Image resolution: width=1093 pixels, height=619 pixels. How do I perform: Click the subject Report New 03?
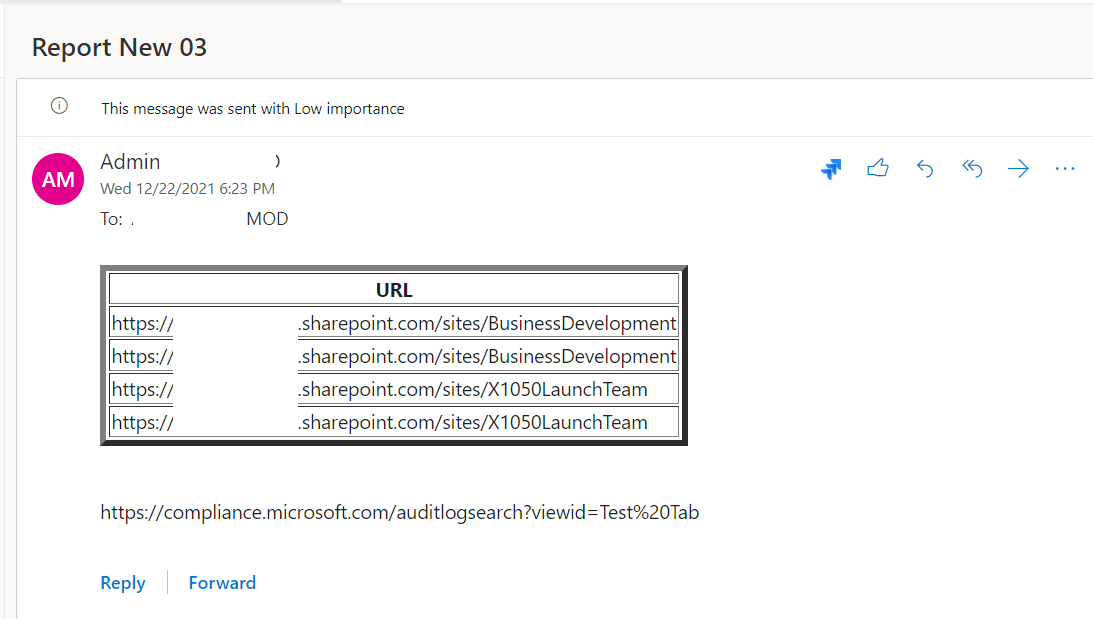click(119, 47)
